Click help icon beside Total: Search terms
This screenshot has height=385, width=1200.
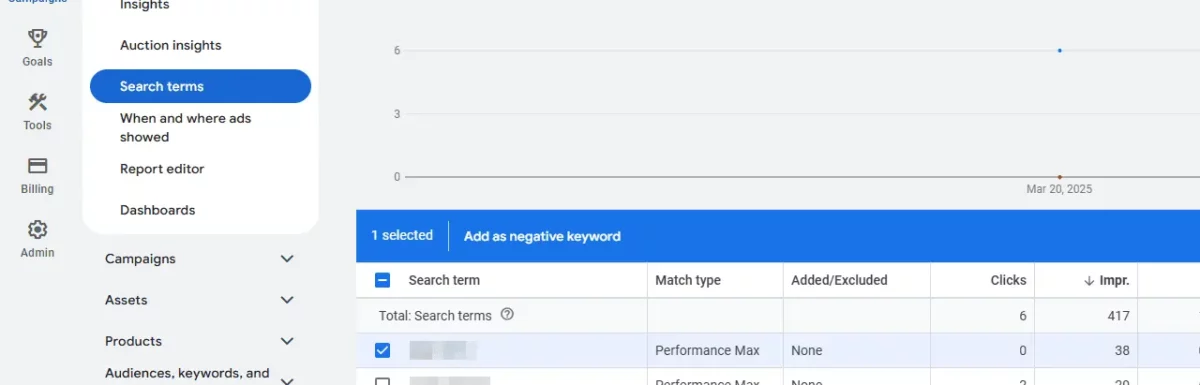pyautogui.click(x=507, y=315)
